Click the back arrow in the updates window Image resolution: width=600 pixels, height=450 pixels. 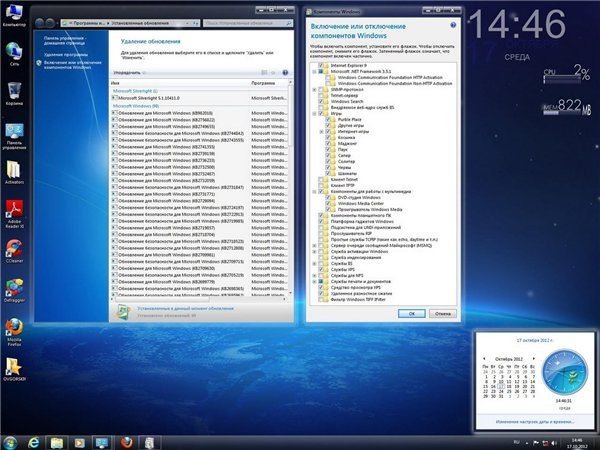[39, 23]
